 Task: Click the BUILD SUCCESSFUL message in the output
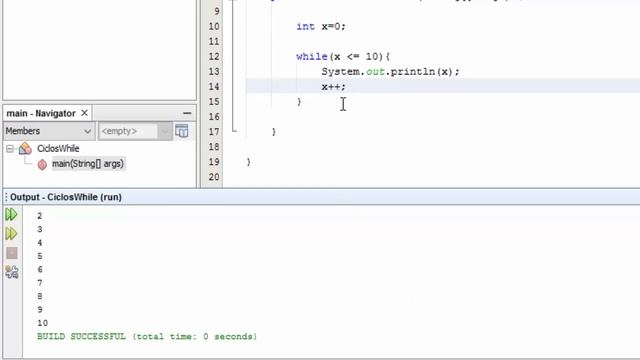point(147,337)
